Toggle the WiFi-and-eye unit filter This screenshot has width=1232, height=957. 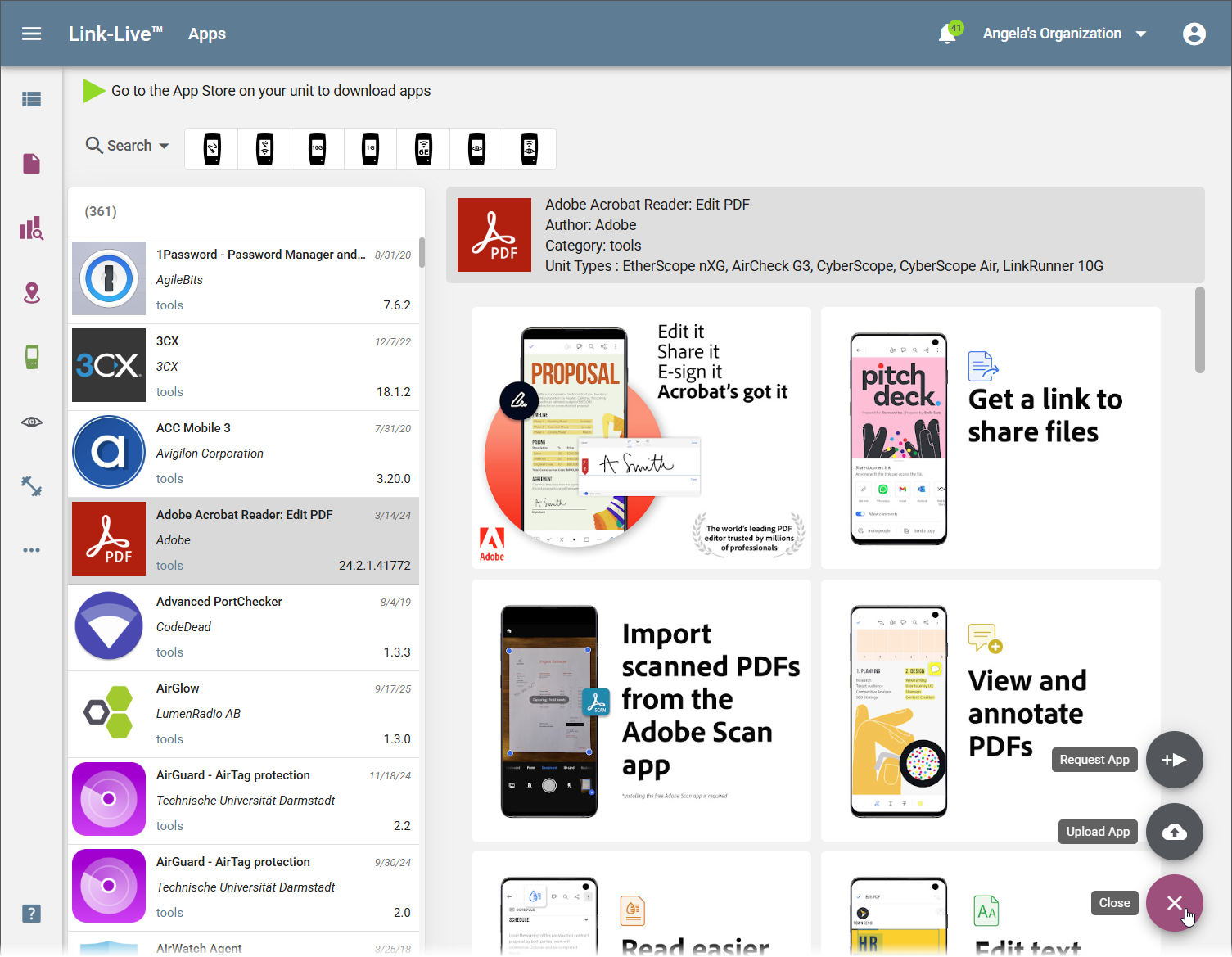pos(529,149)
